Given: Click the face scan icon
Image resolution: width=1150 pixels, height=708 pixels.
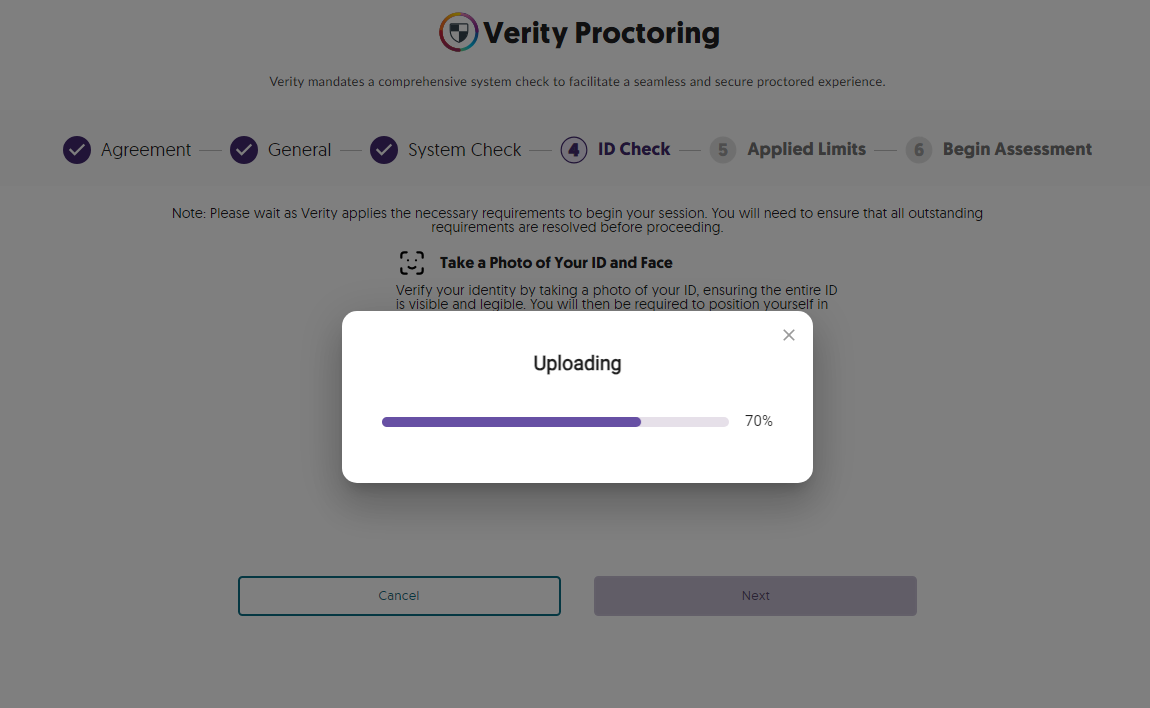Looking at the screenshot, I should 412,263.
